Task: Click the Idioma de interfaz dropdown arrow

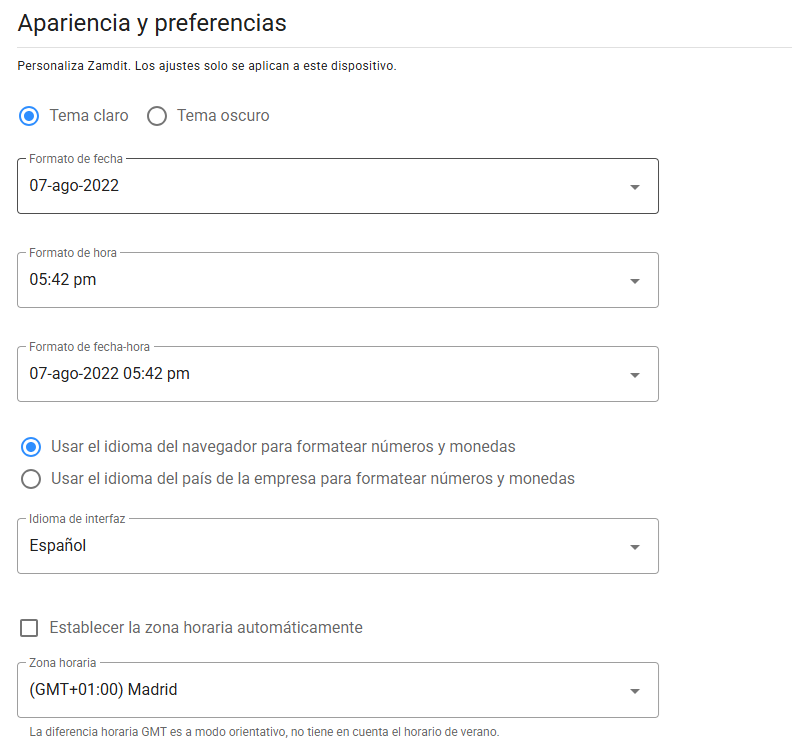Action: tap(634, 546)
